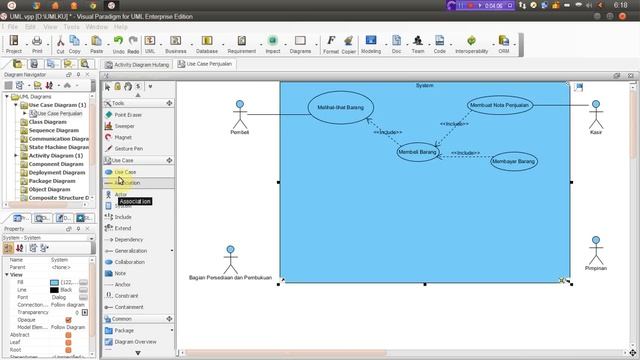The image size is (640, 360).
Task: Select the Package tool
Action: (x=138, y=330)
